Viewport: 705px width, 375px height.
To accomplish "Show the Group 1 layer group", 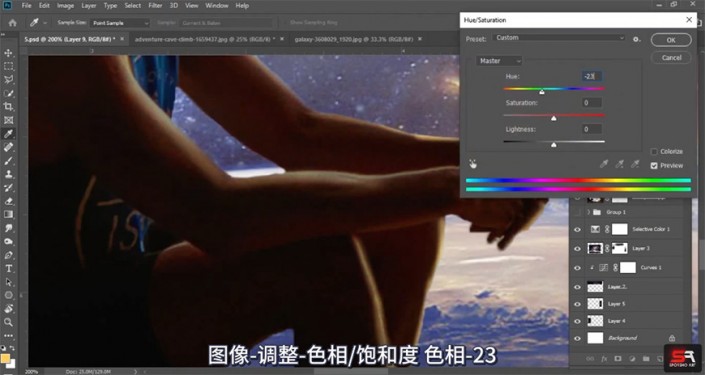I will point(577,212).
